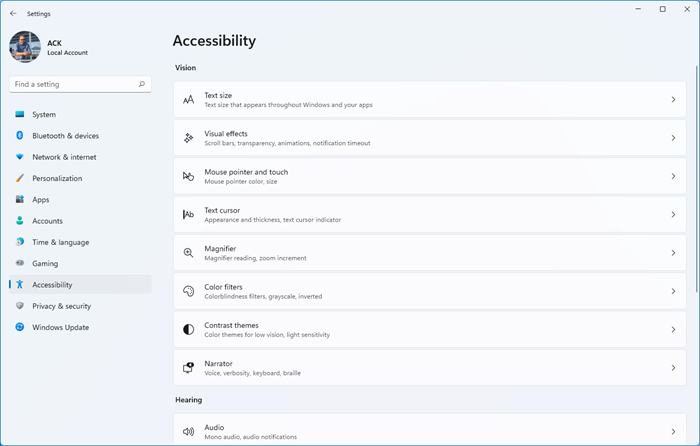Click the Visual effects sparkle icon
This screenshot has height=446, width=700.
188,138
